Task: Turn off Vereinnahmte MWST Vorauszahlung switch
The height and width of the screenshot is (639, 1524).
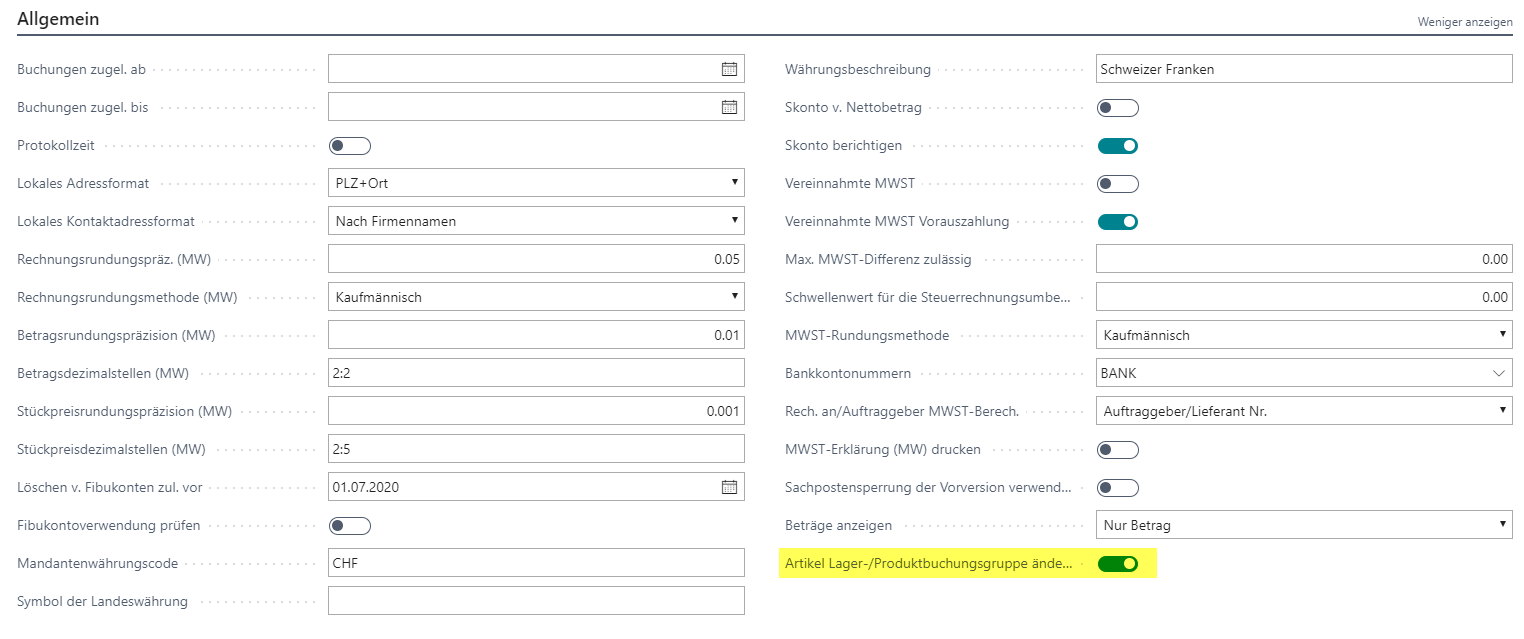Action: [x=1118, y=222]
